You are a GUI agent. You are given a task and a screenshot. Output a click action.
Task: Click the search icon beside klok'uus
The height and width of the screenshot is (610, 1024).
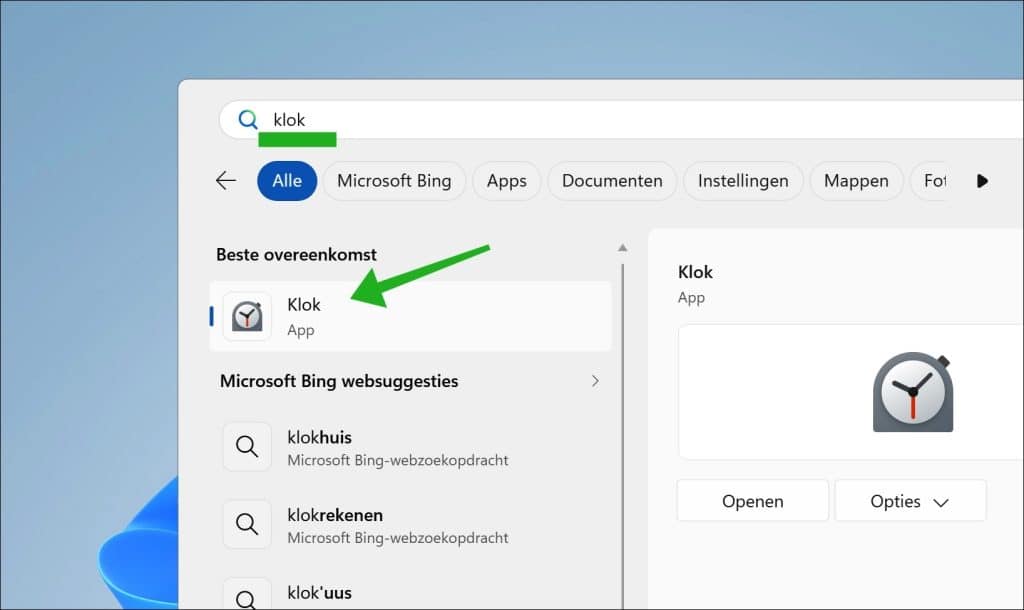tap(247, 595)
